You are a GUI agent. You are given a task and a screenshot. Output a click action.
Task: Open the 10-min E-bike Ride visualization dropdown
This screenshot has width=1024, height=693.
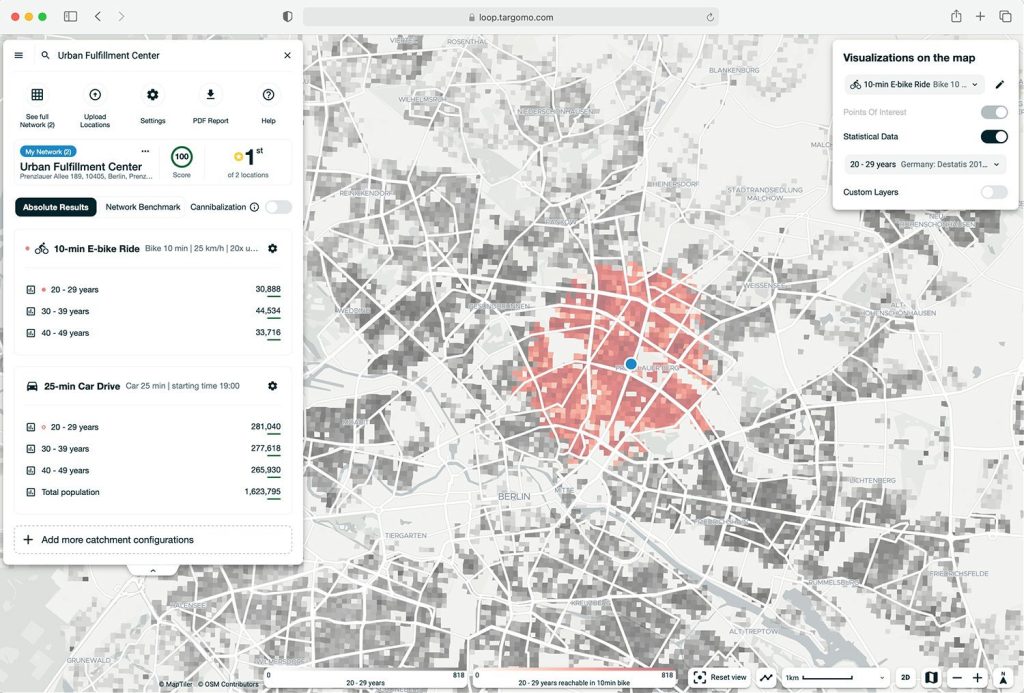point(914,84)
